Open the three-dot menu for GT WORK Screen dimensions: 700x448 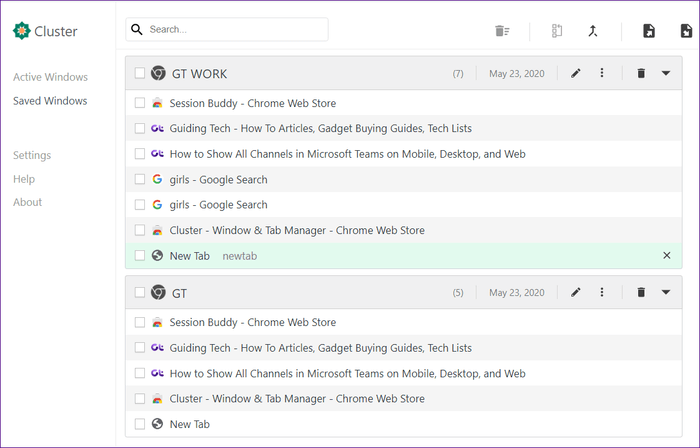(x=602, y=73)
